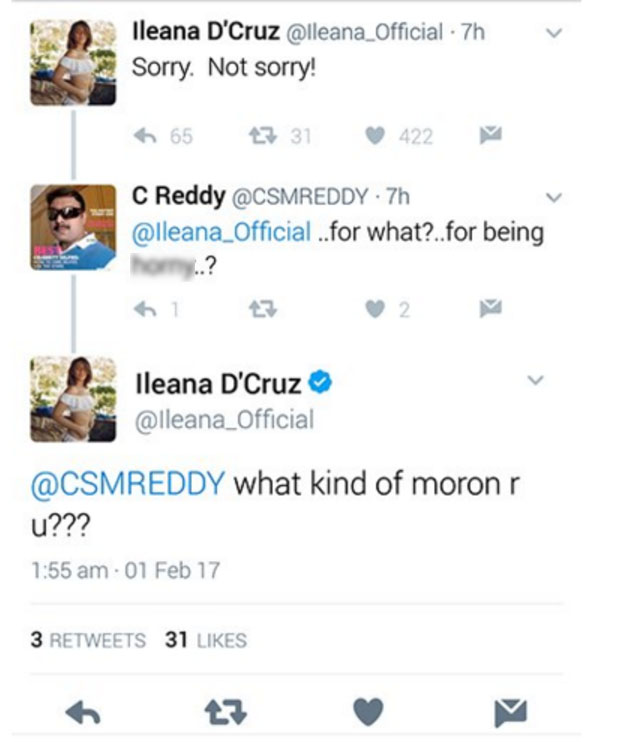View the 3 Retweets list
The image size is (644, 742).
click(x=88, y=640)
